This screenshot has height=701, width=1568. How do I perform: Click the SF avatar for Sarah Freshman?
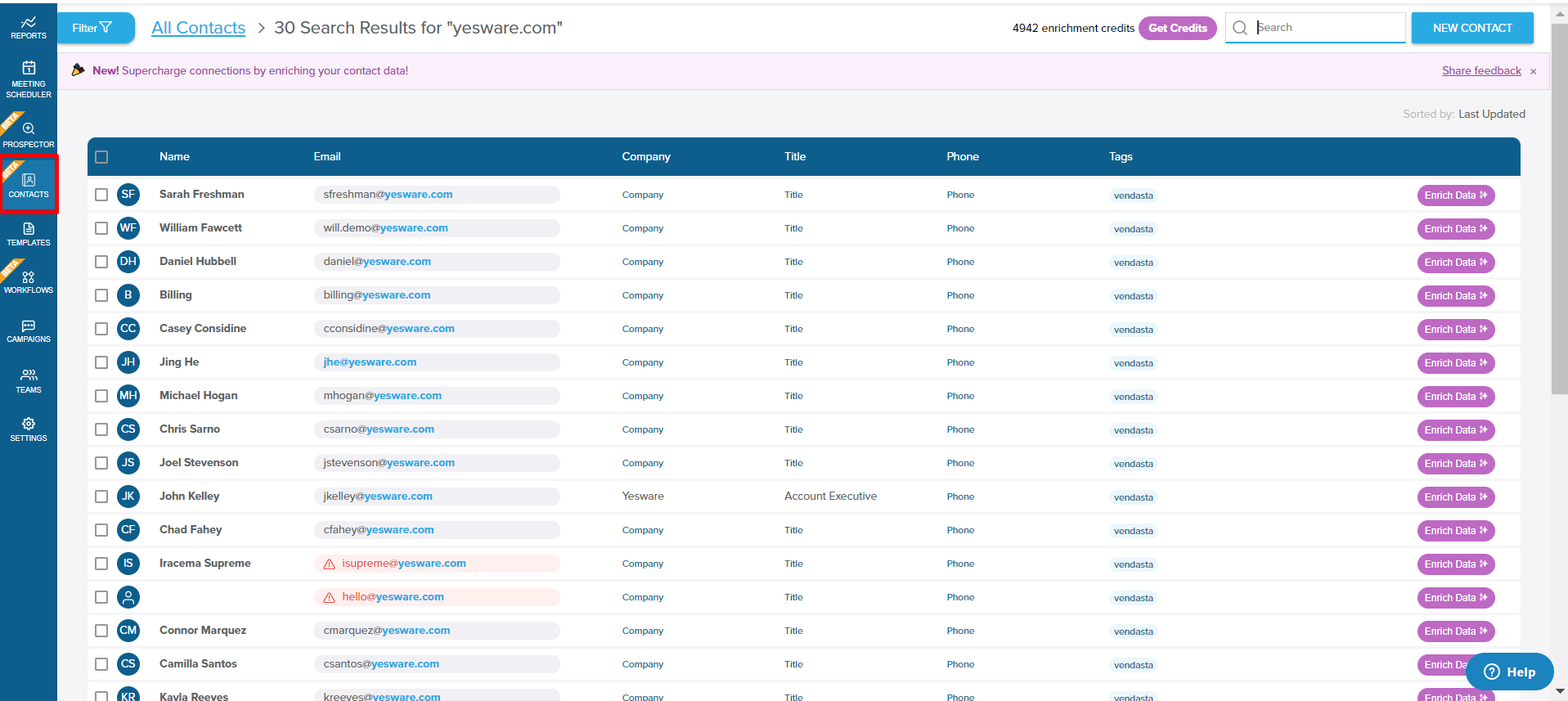click(x=128, y=195)
